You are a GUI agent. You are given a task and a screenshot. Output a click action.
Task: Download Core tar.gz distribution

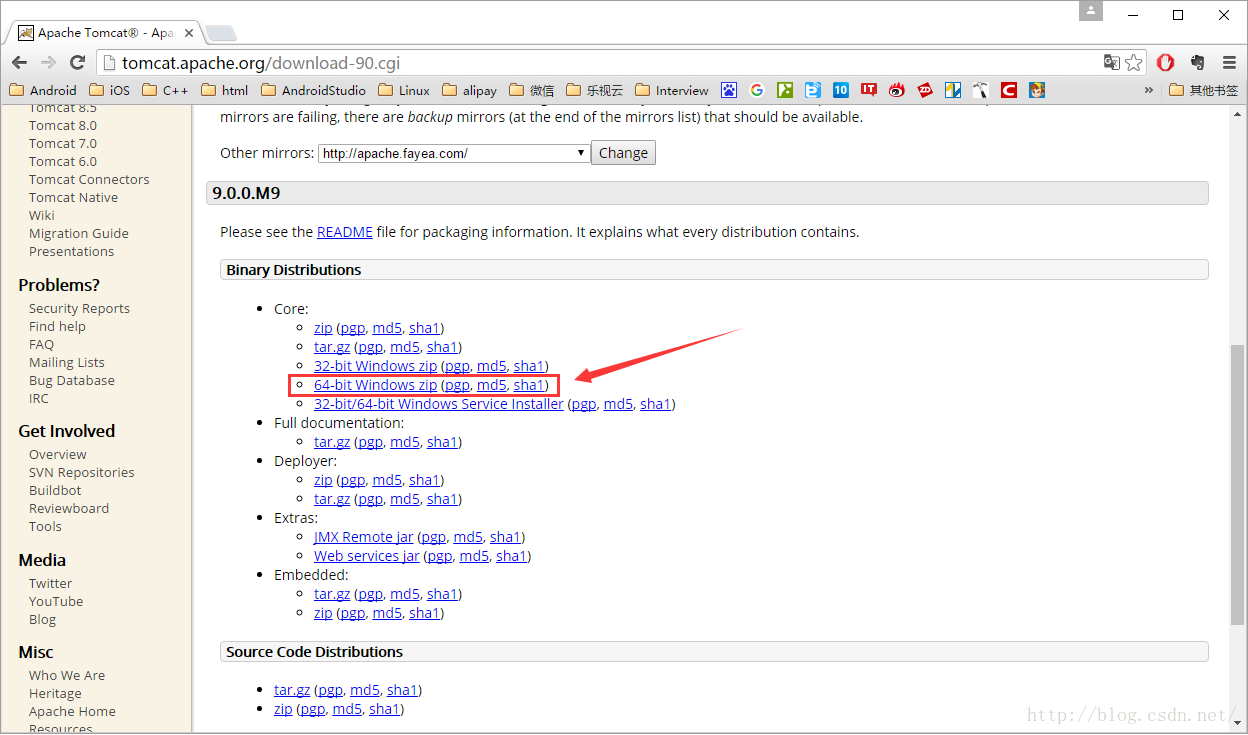point(332,347)
